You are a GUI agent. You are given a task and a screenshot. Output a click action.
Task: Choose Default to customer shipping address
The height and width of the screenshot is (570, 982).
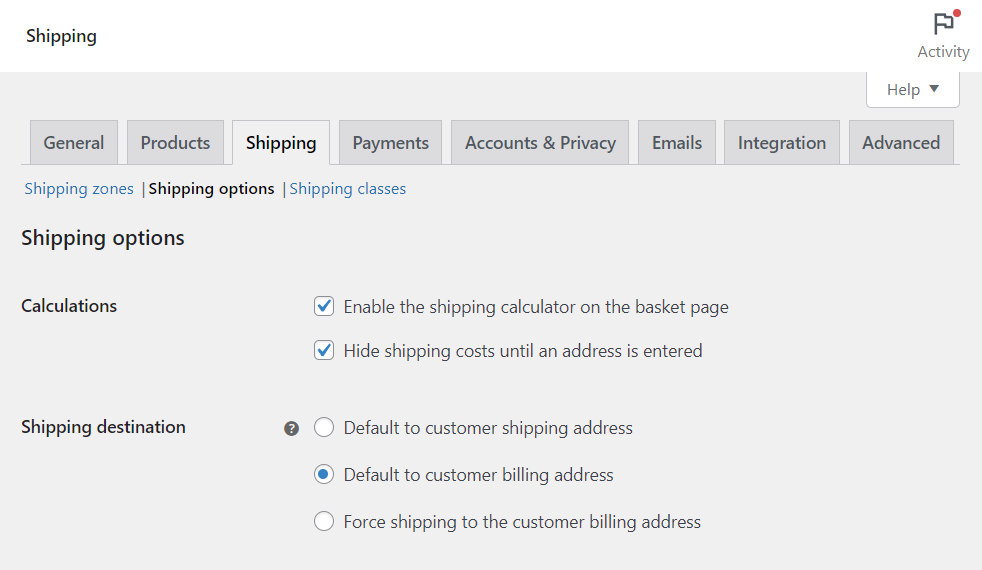click(x=324, y=428)
